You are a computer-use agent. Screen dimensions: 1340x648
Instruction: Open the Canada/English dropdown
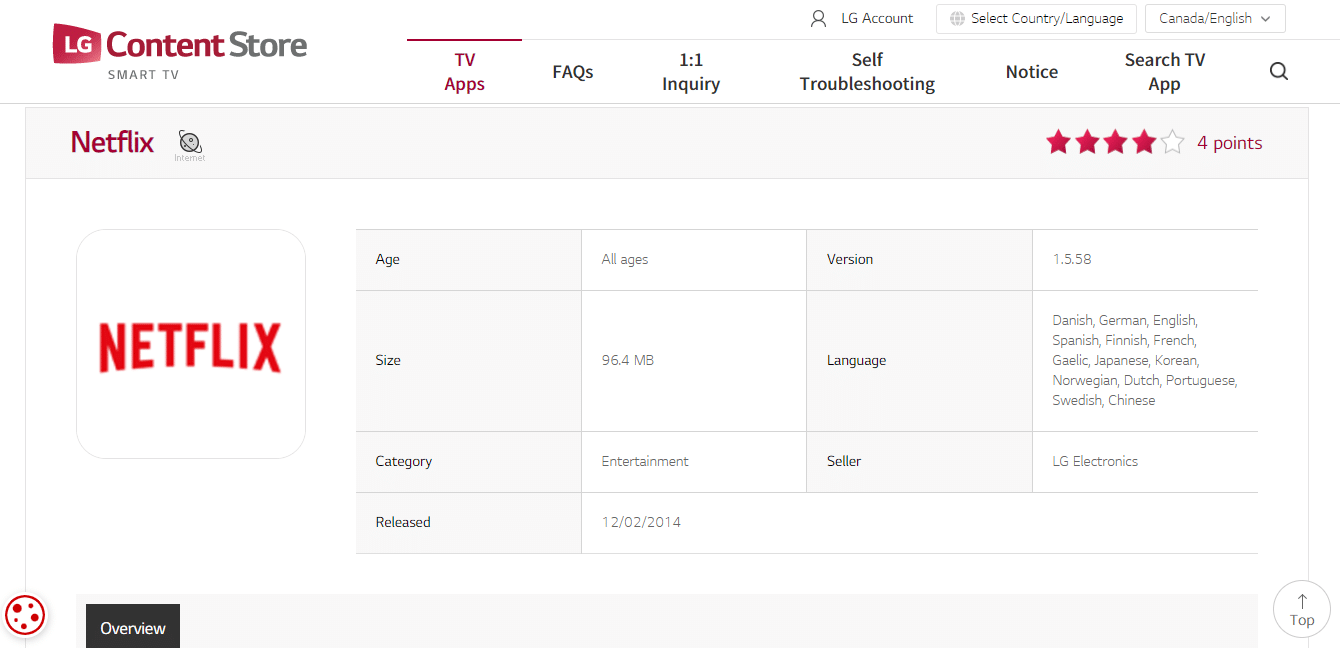(x=1215, y=18)
